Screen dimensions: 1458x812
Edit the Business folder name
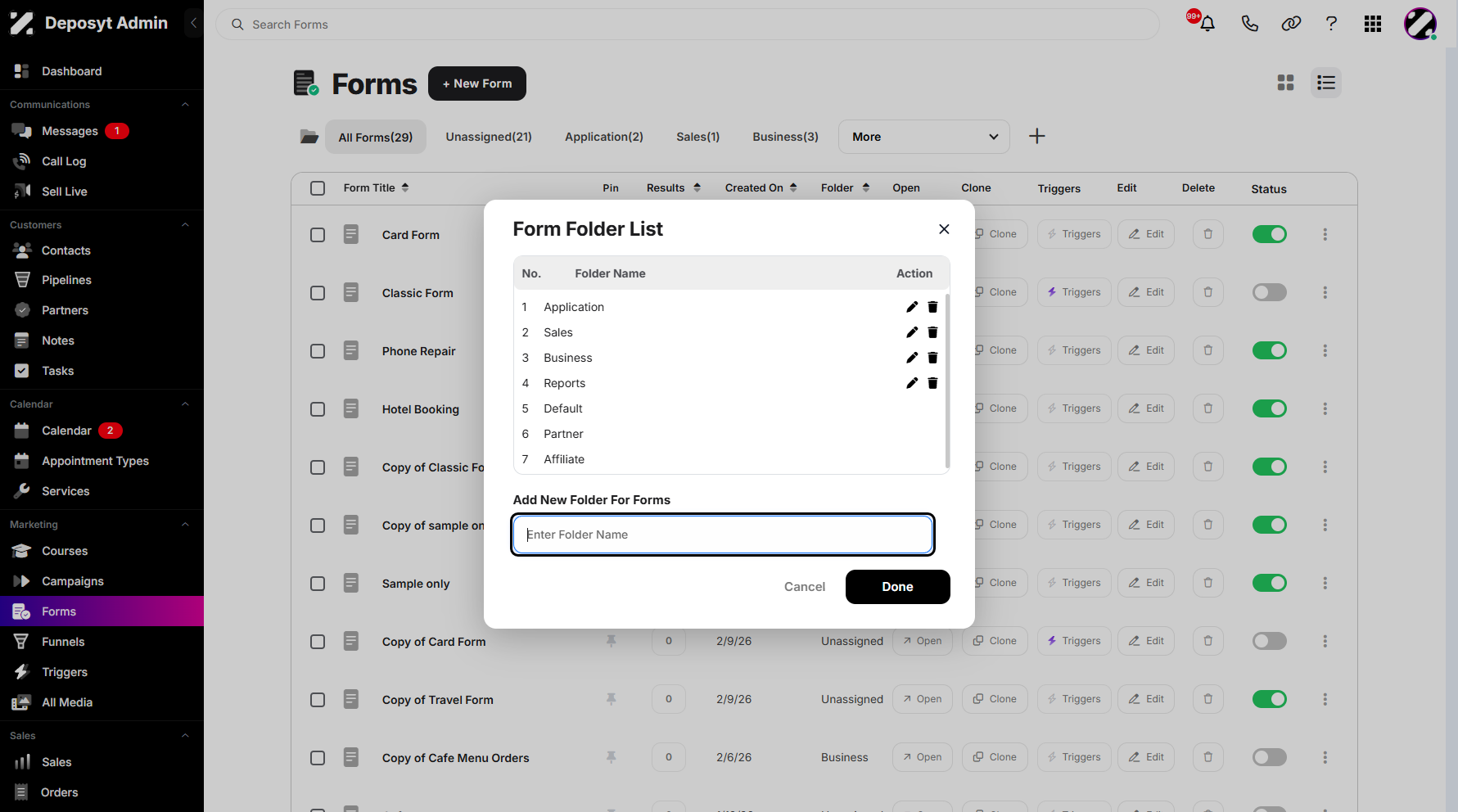(912, 358)
